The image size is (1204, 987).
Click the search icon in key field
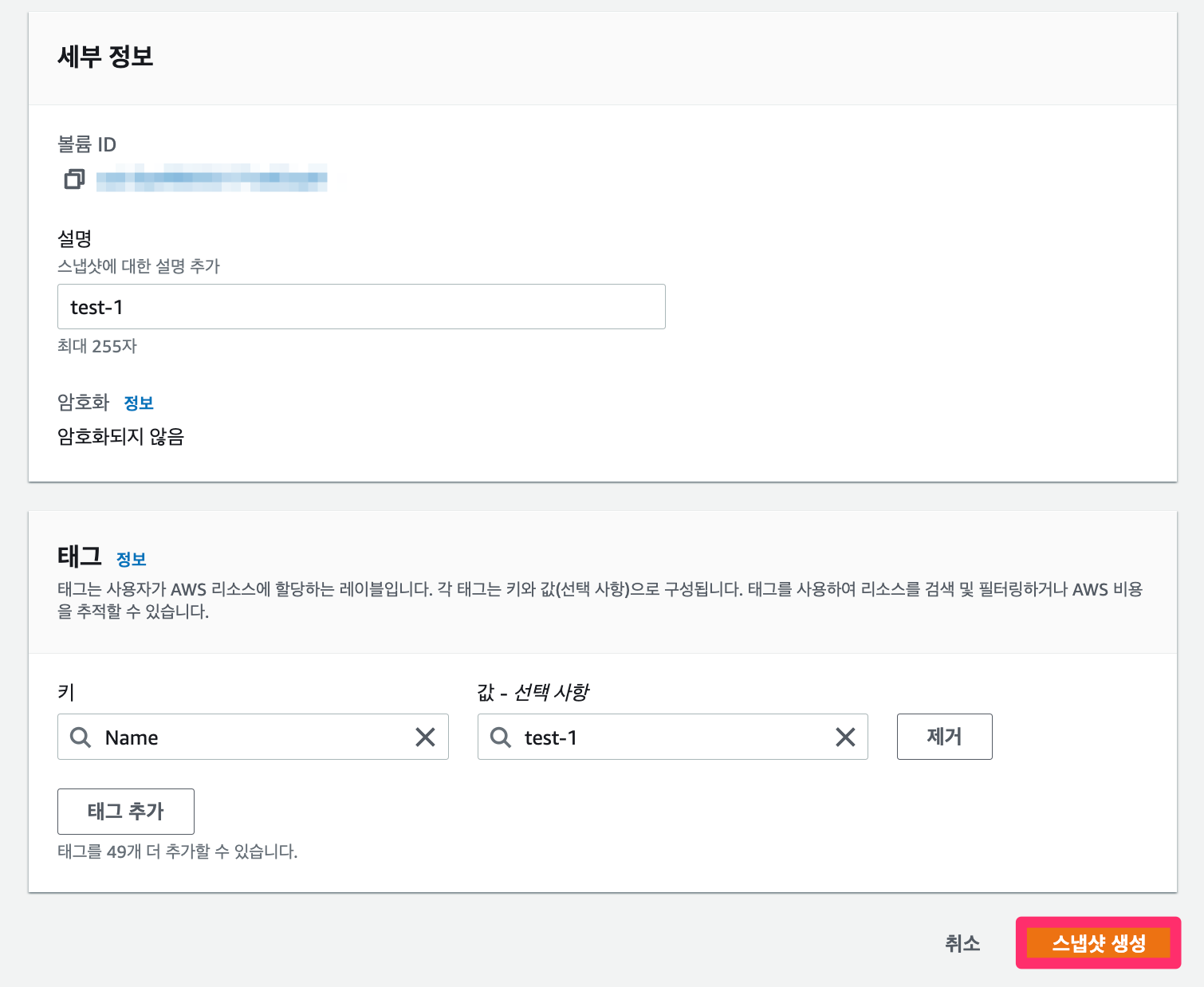[81, 737]
